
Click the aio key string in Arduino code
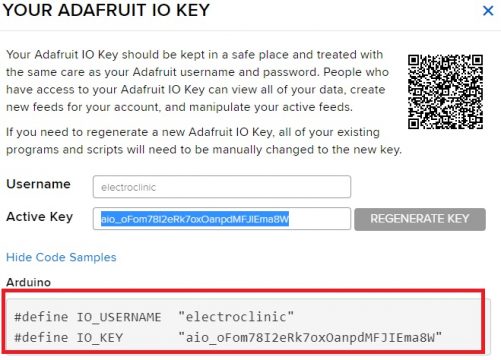(310, 338)
